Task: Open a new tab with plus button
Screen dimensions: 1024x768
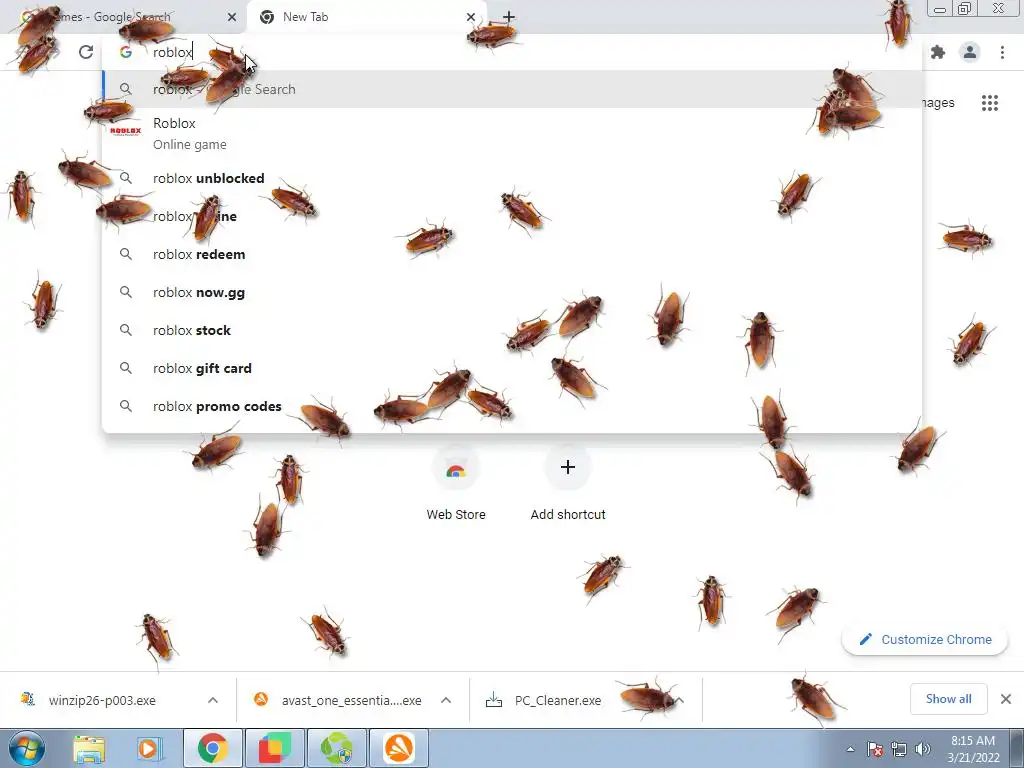Action: 509,17
